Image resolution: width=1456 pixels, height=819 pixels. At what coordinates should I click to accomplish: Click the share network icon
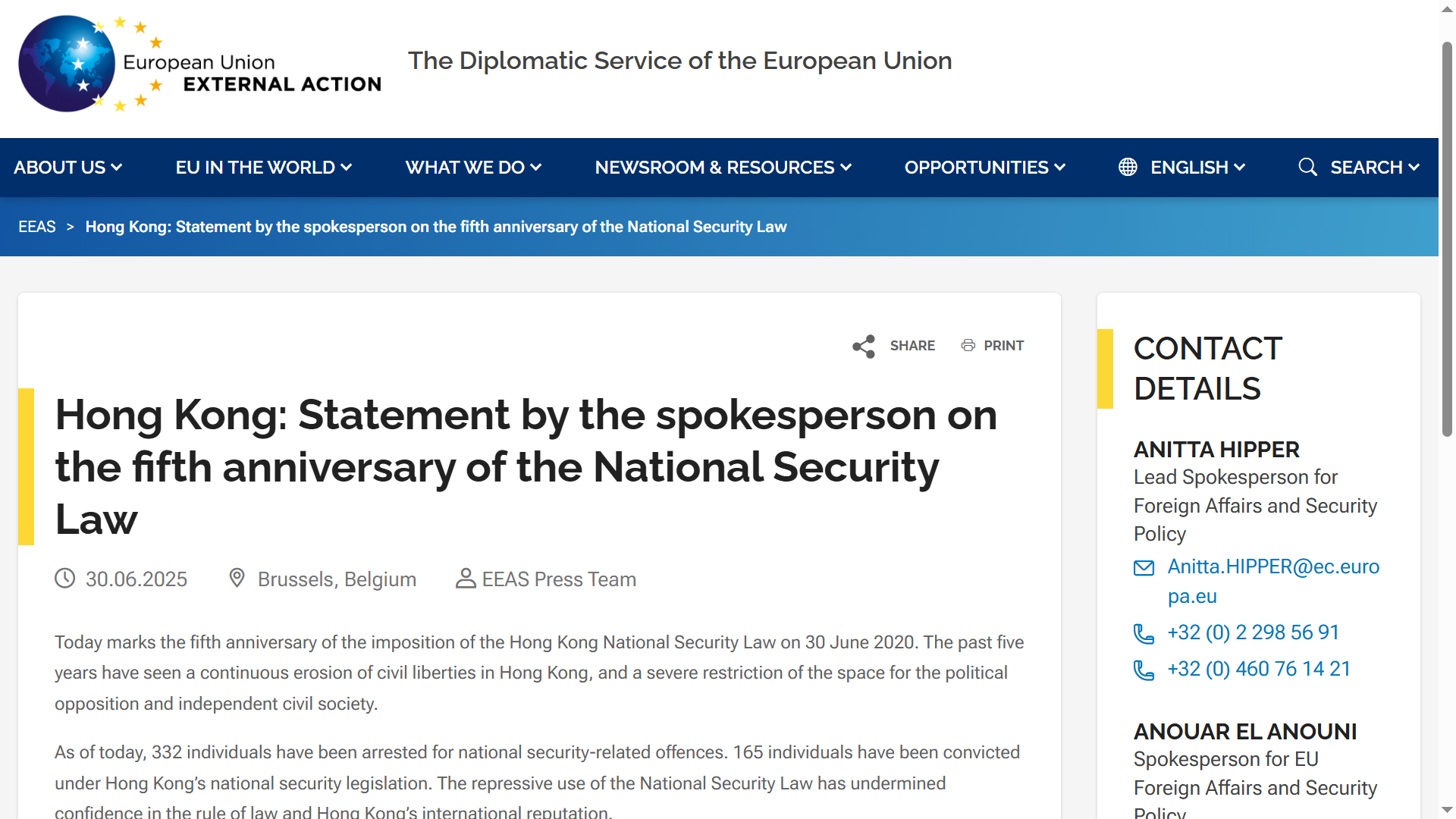864,347
